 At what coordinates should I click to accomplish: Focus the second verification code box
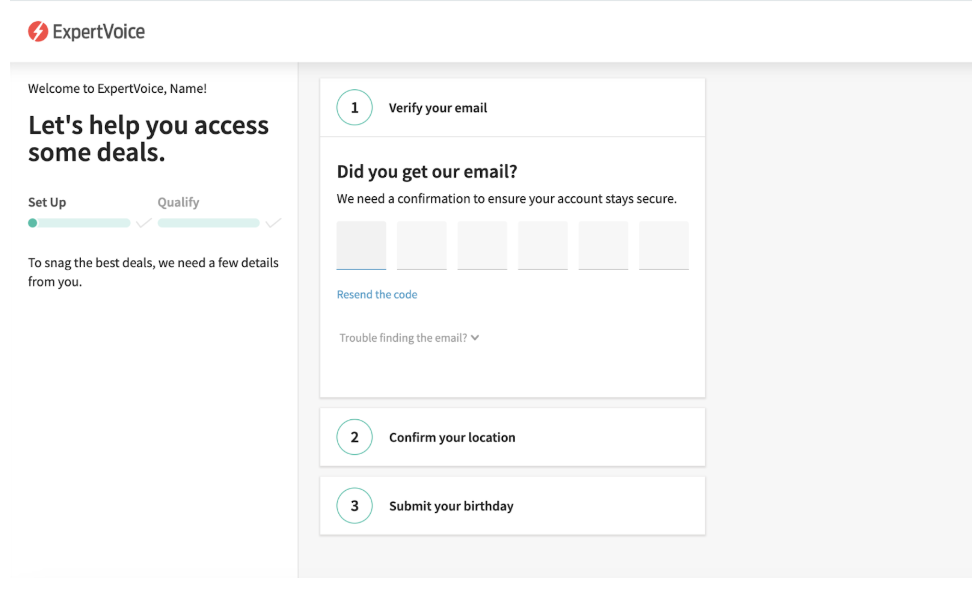422,245
